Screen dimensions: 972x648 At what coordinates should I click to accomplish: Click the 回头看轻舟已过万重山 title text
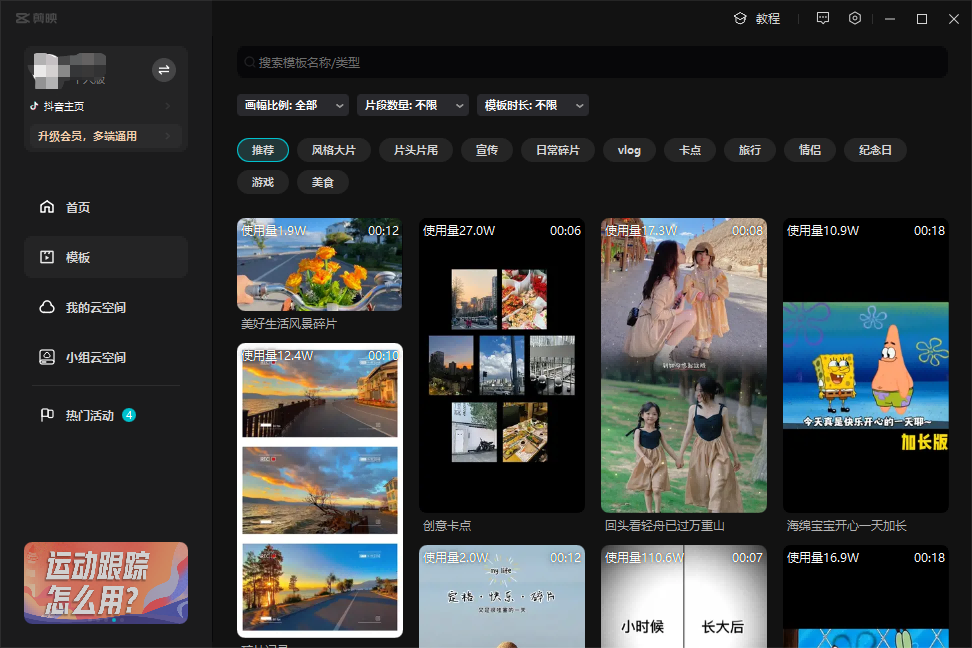pos(665,526)
